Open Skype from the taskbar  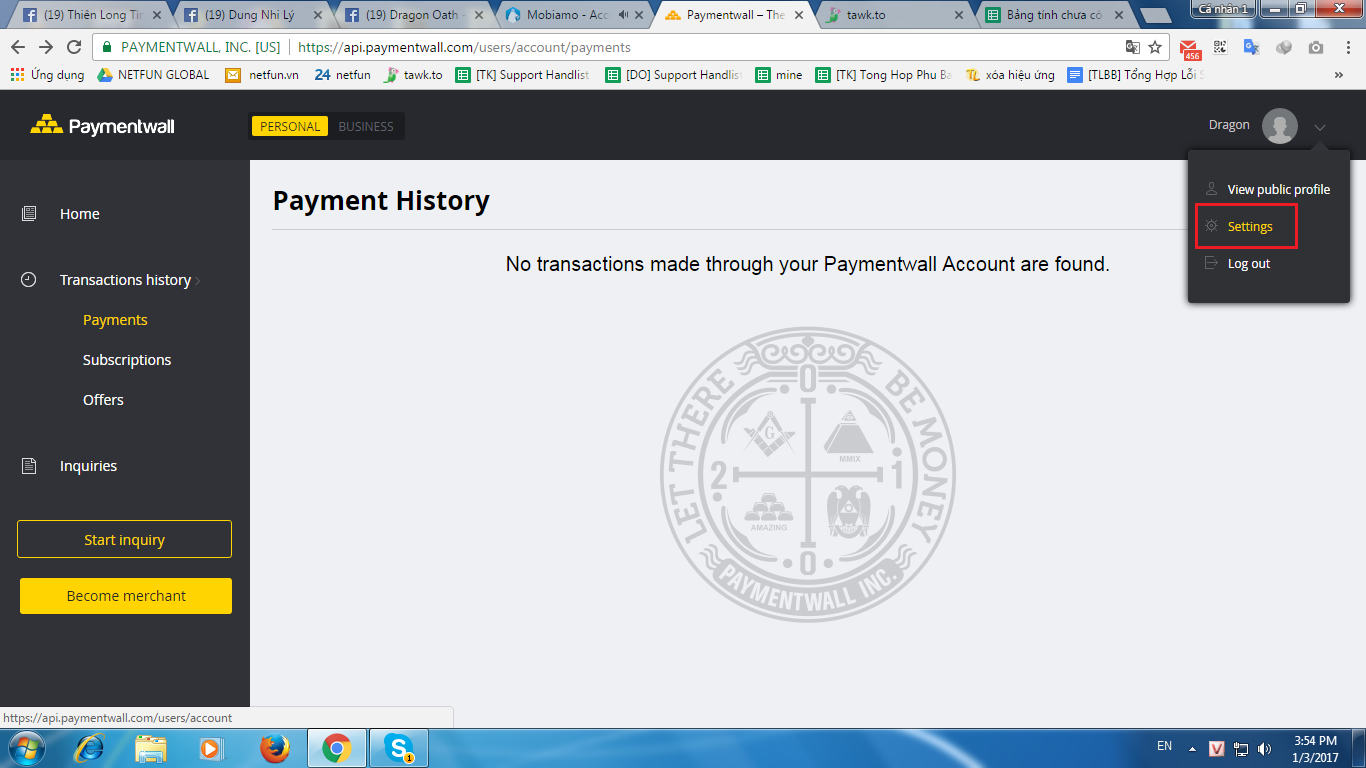coord(399,748)
